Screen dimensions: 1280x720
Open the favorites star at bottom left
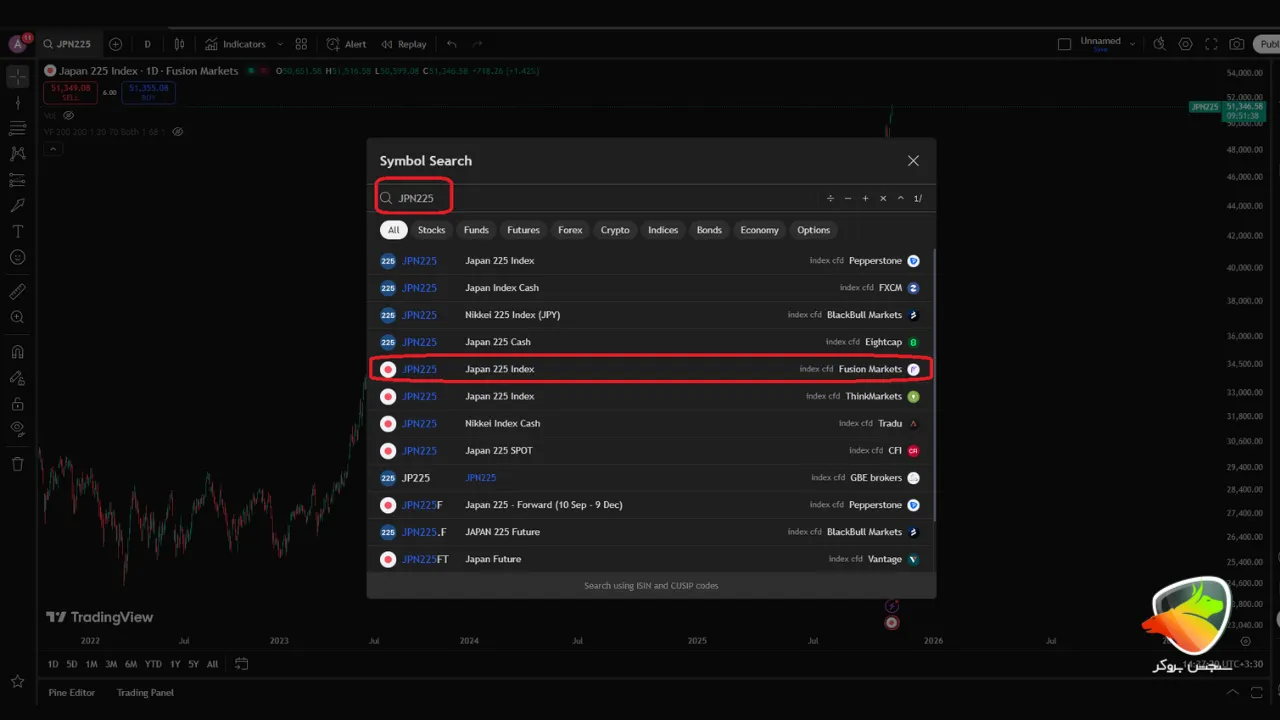[x=17, y=682]
